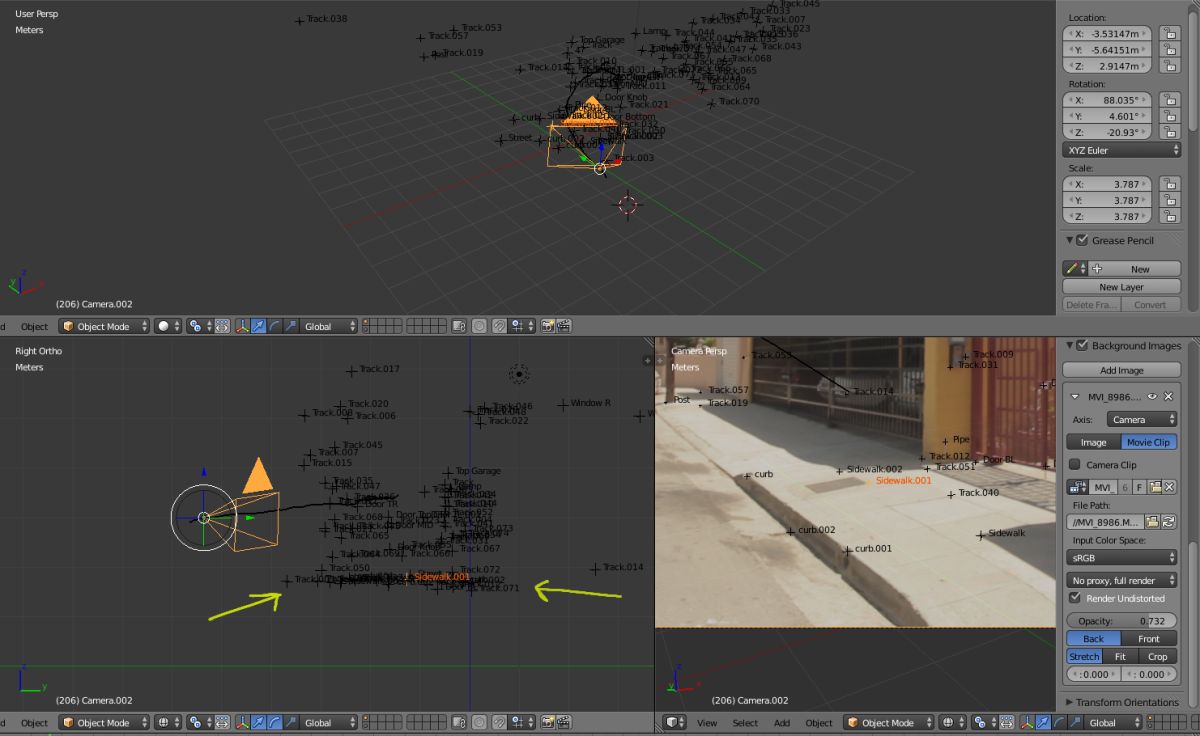Toggle the 3D manipulator in top viewport header
This screenshot has height=736, width=1200.
(242, 326)
